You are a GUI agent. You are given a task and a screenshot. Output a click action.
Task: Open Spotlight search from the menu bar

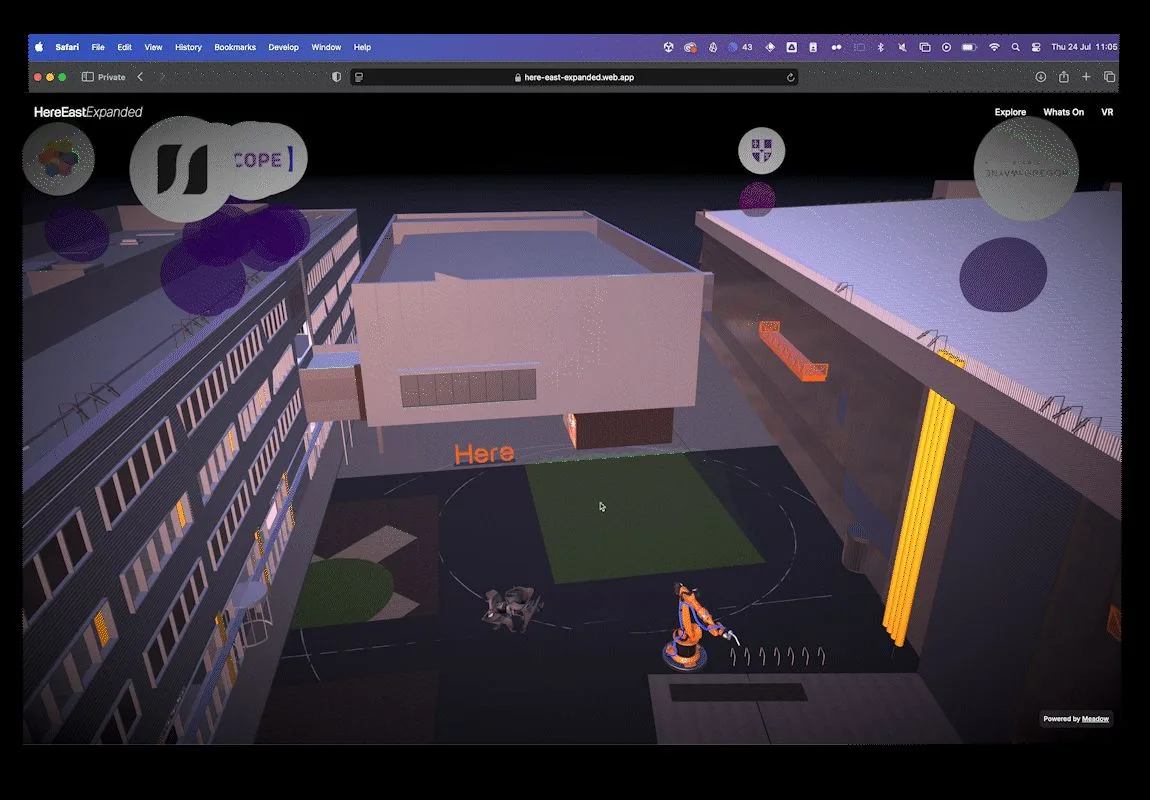[1015, 47]
